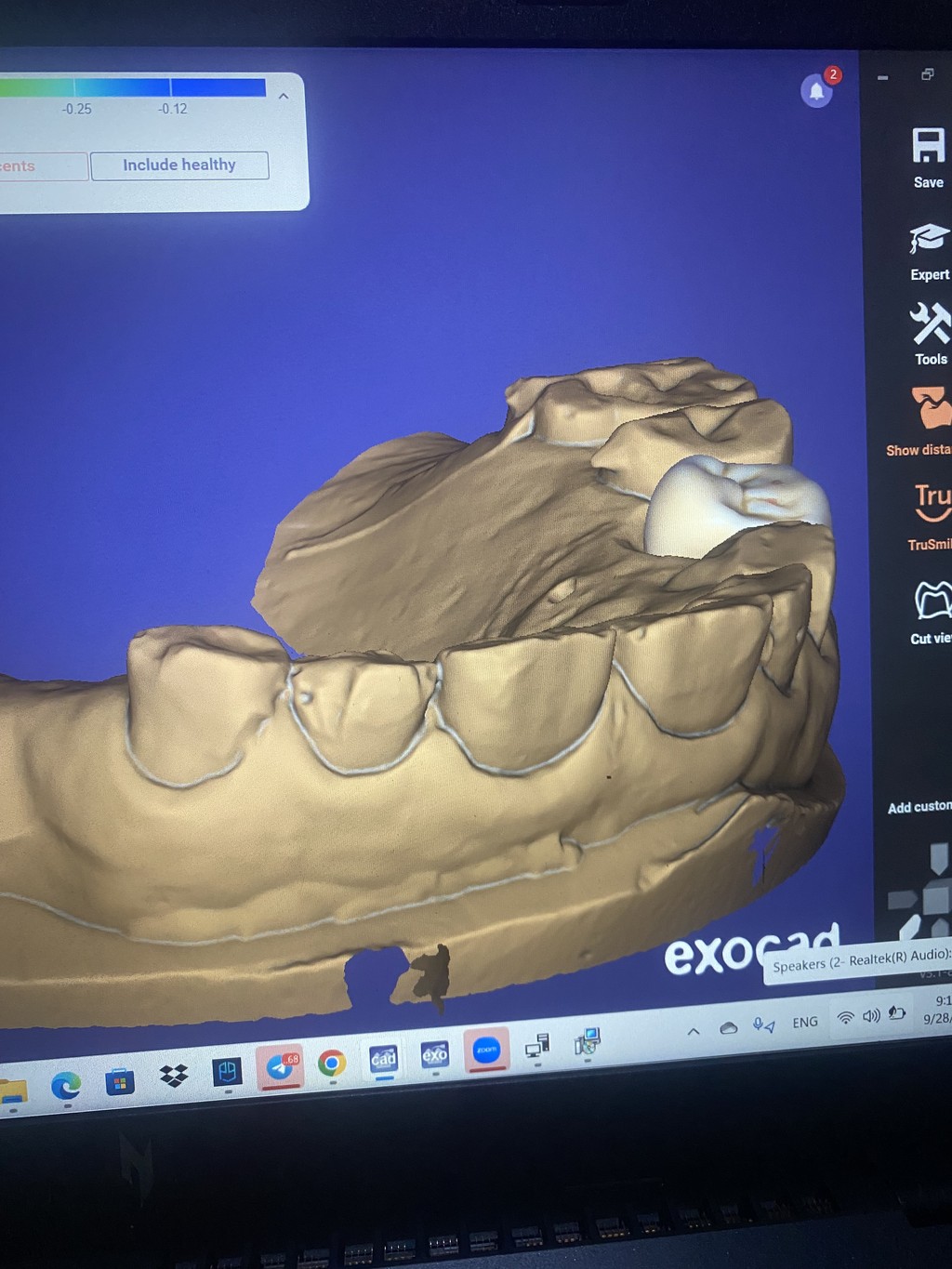Image resolution: width=952 pixels, height=1269 pixels.
Task: Open Microsoft Store from the taskbar
Action: (120, 1082)
